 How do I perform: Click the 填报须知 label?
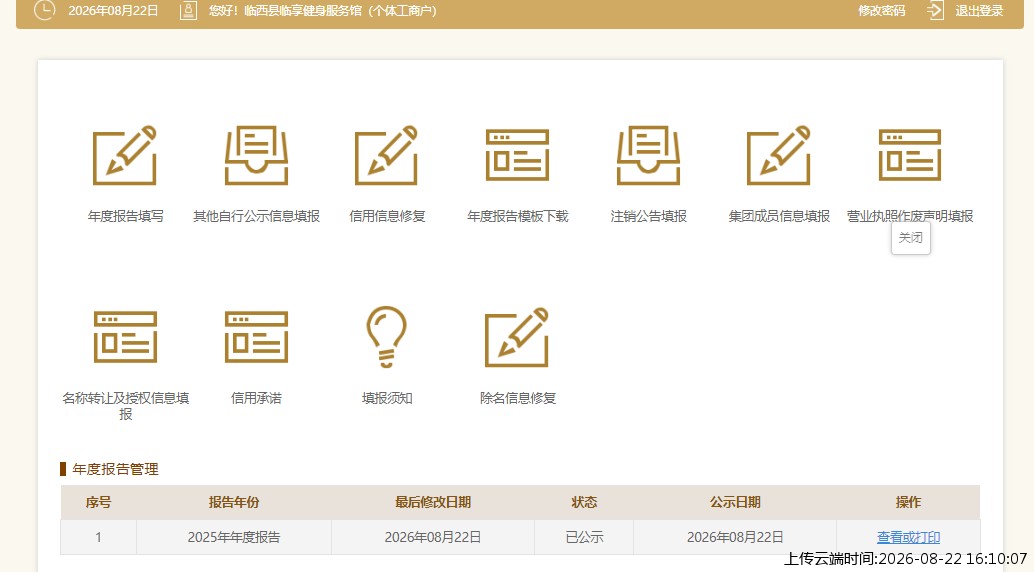[x=387, y=398]
